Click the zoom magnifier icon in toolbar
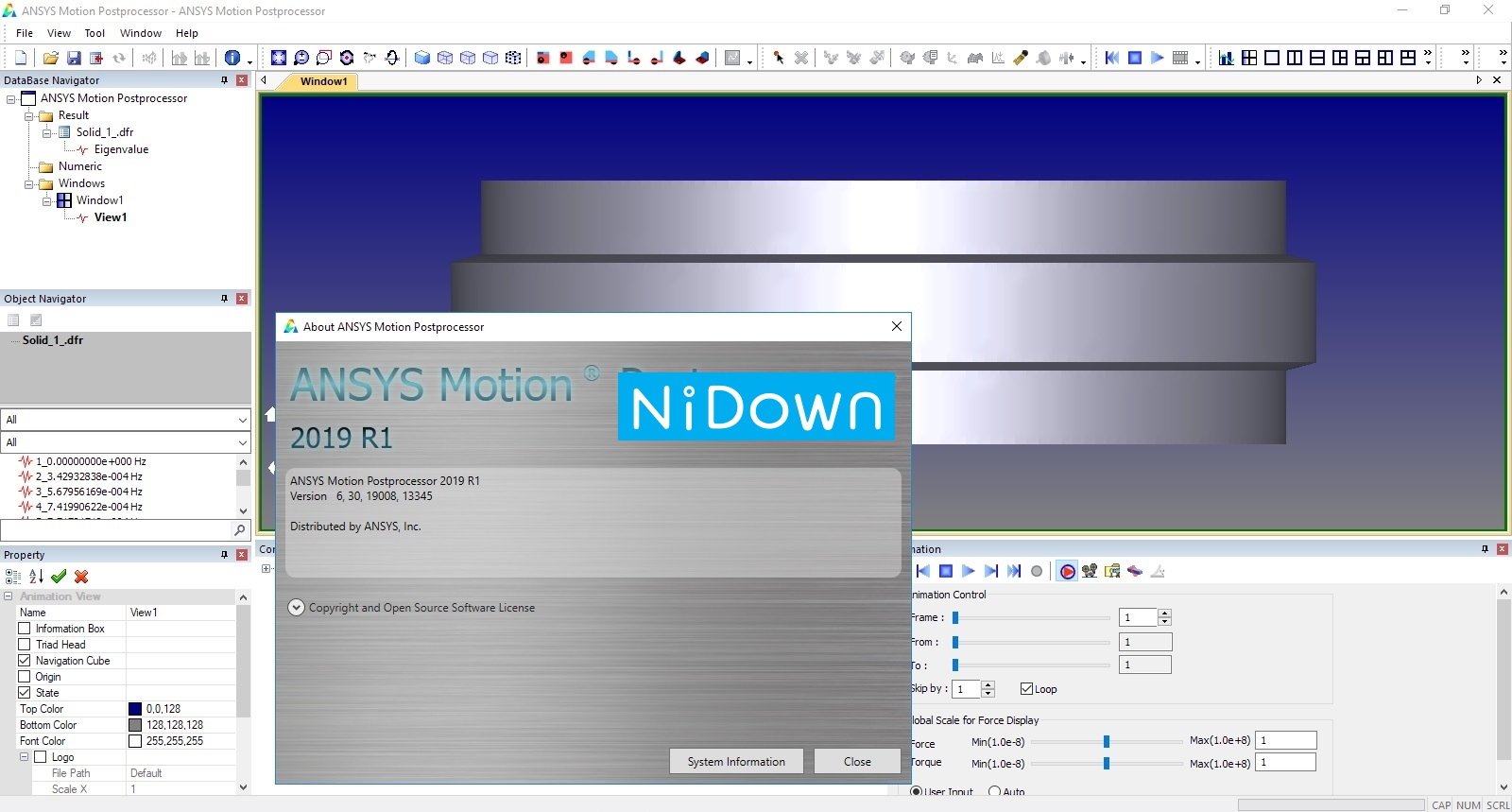This screenshot has height=812, width=1512. 301,58
